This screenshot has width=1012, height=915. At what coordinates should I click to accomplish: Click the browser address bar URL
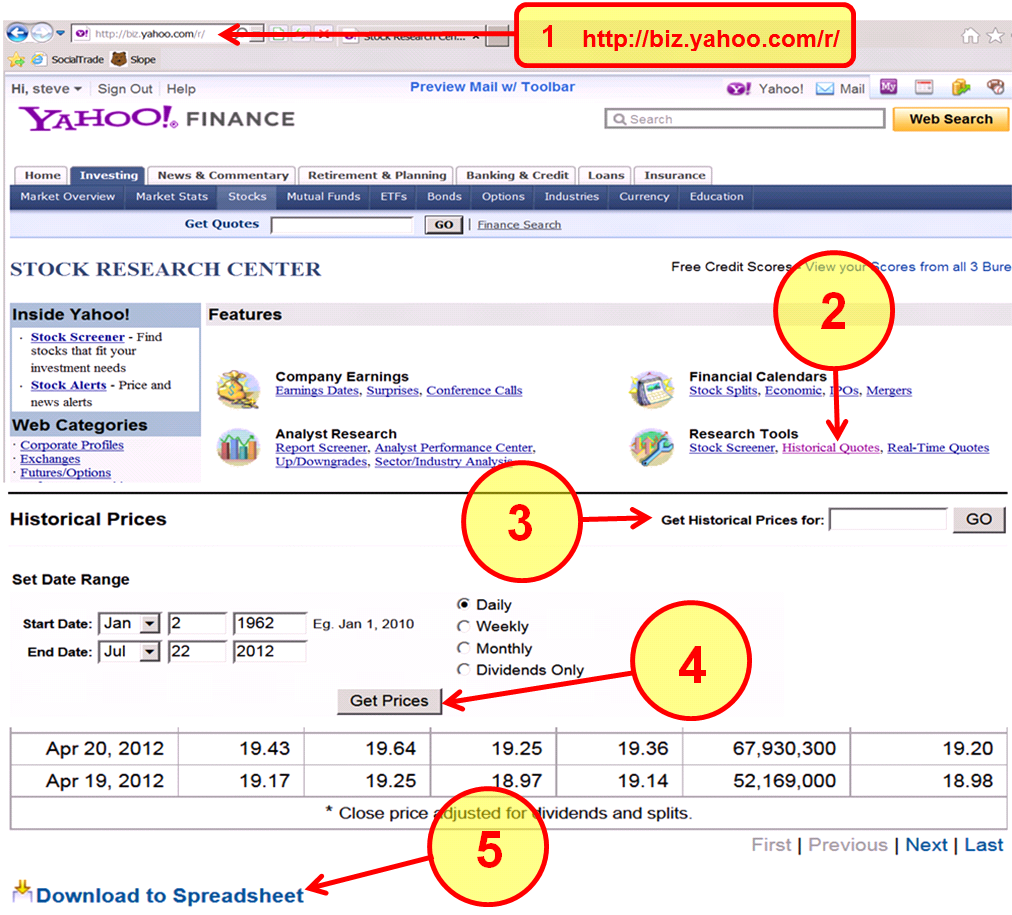[150, 34]
